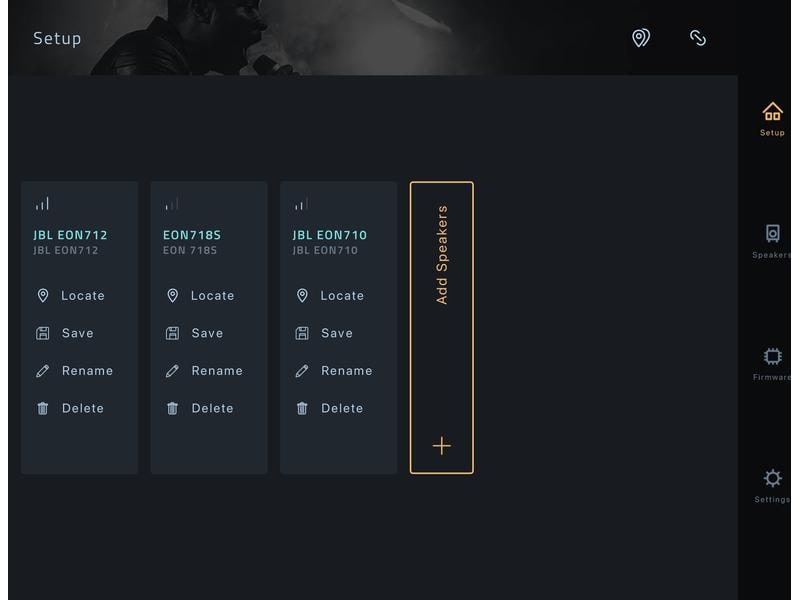Screen dimensions: 800x600
Task: Click the Delete label on JBL EON712 card
Action: pyautogui.click(x=83, y=408)
